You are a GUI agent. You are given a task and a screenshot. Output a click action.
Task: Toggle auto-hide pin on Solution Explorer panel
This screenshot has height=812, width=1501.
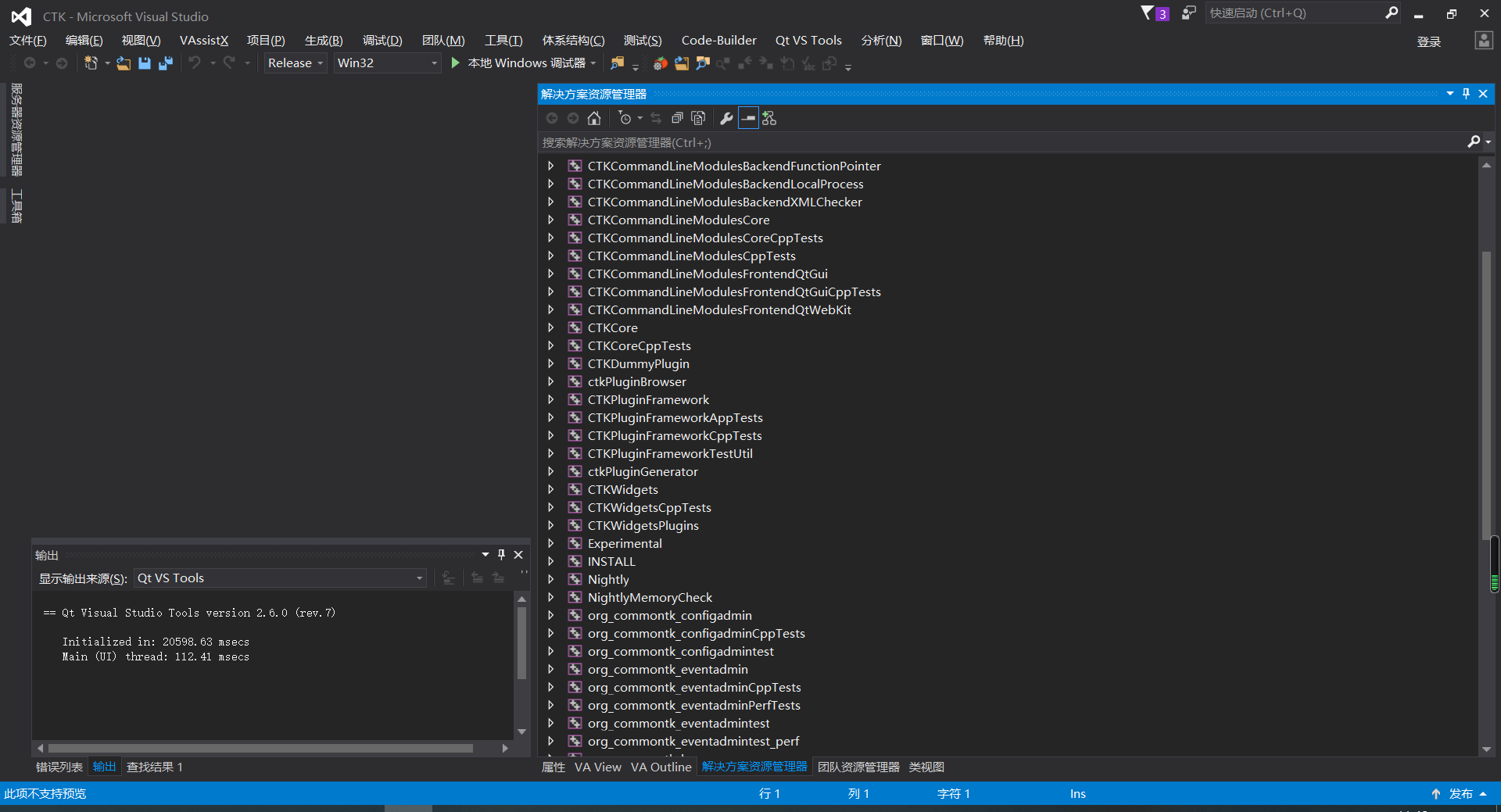pos(1466,94)
